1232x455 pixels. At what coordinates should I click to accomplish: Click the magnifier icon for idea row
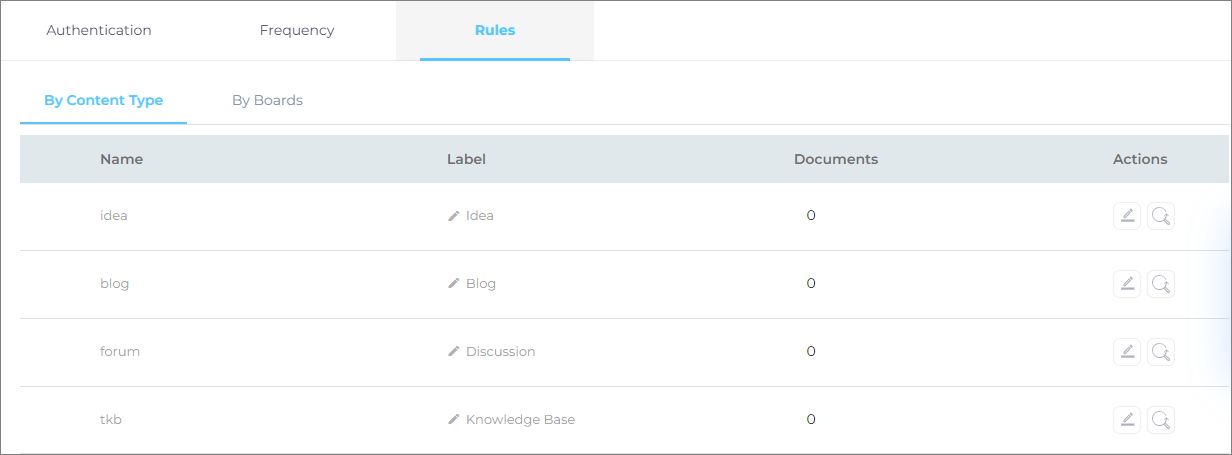click(1160, 216)
